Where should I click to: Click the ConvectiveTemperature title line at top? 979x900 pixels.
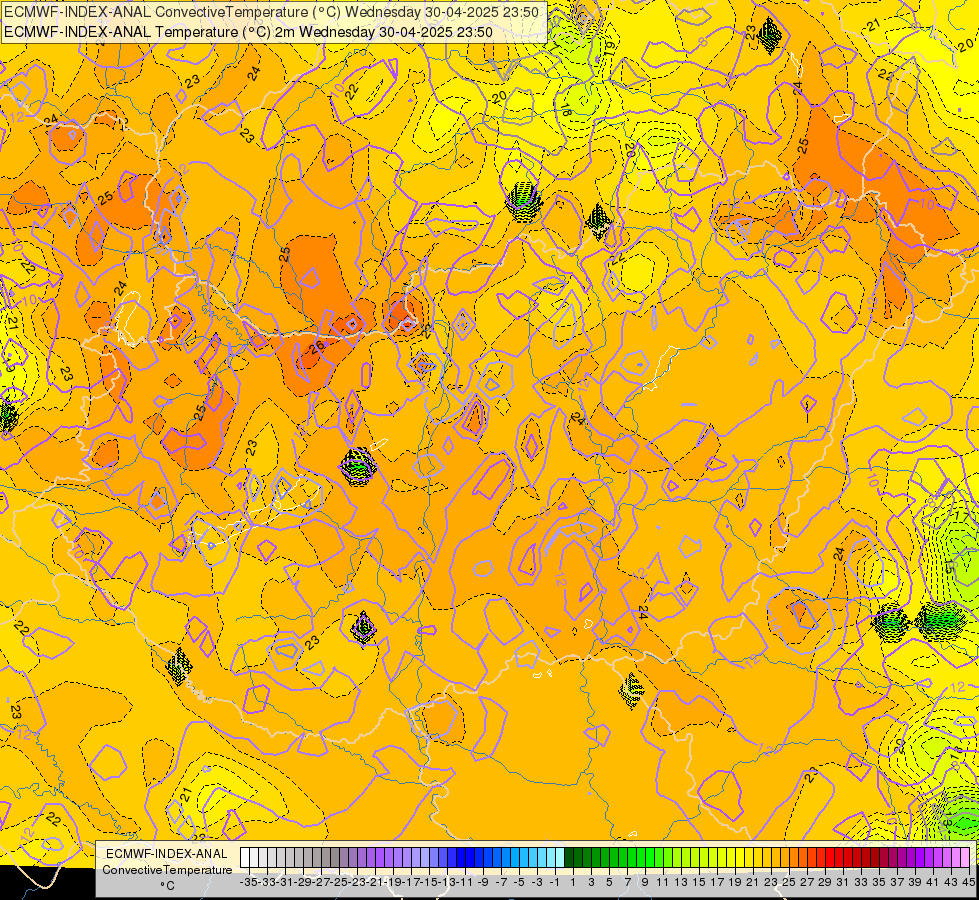[x=272, y=12]
